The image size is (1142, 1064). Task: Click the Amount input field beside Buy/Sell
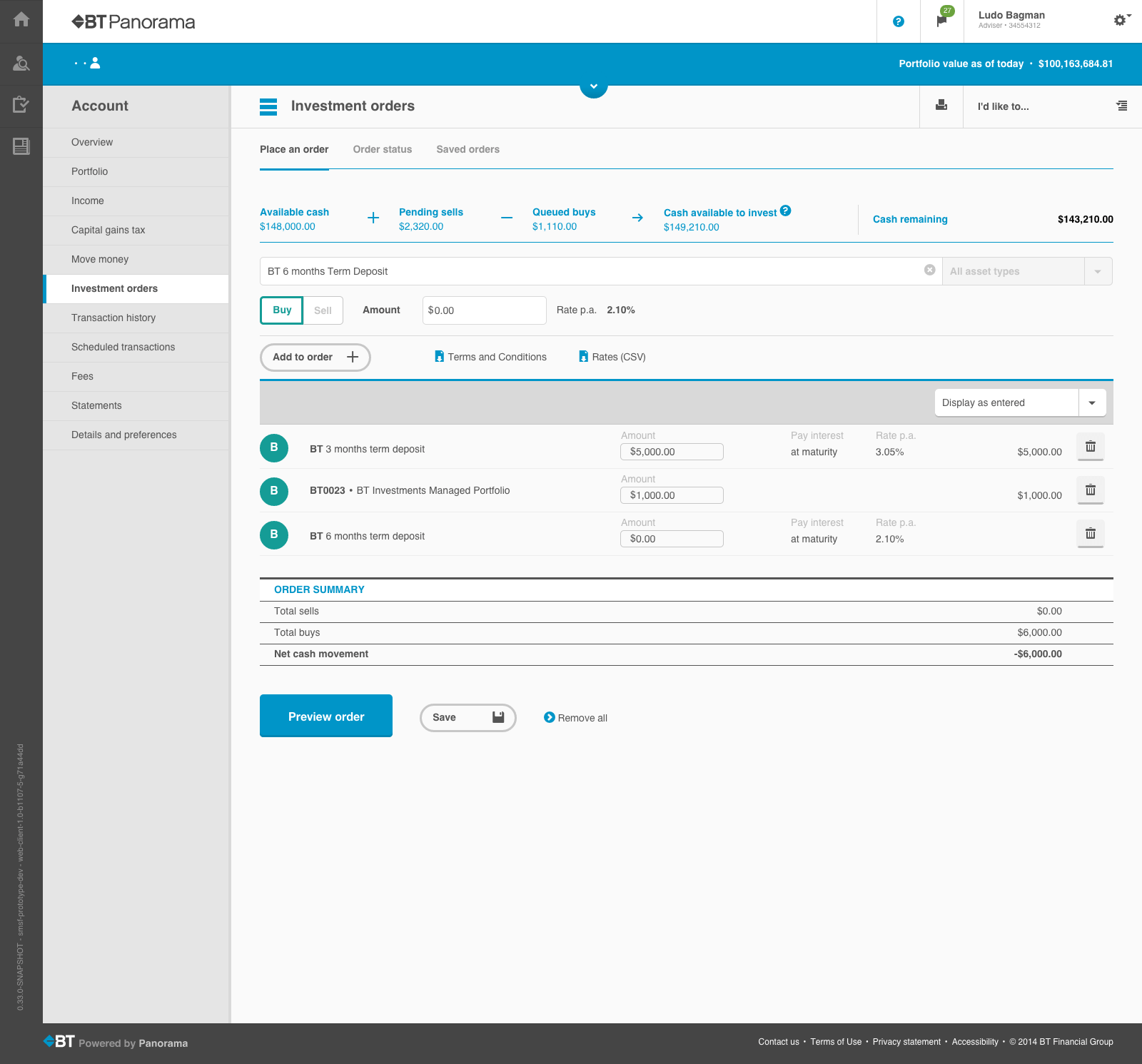tap(485, 310)
